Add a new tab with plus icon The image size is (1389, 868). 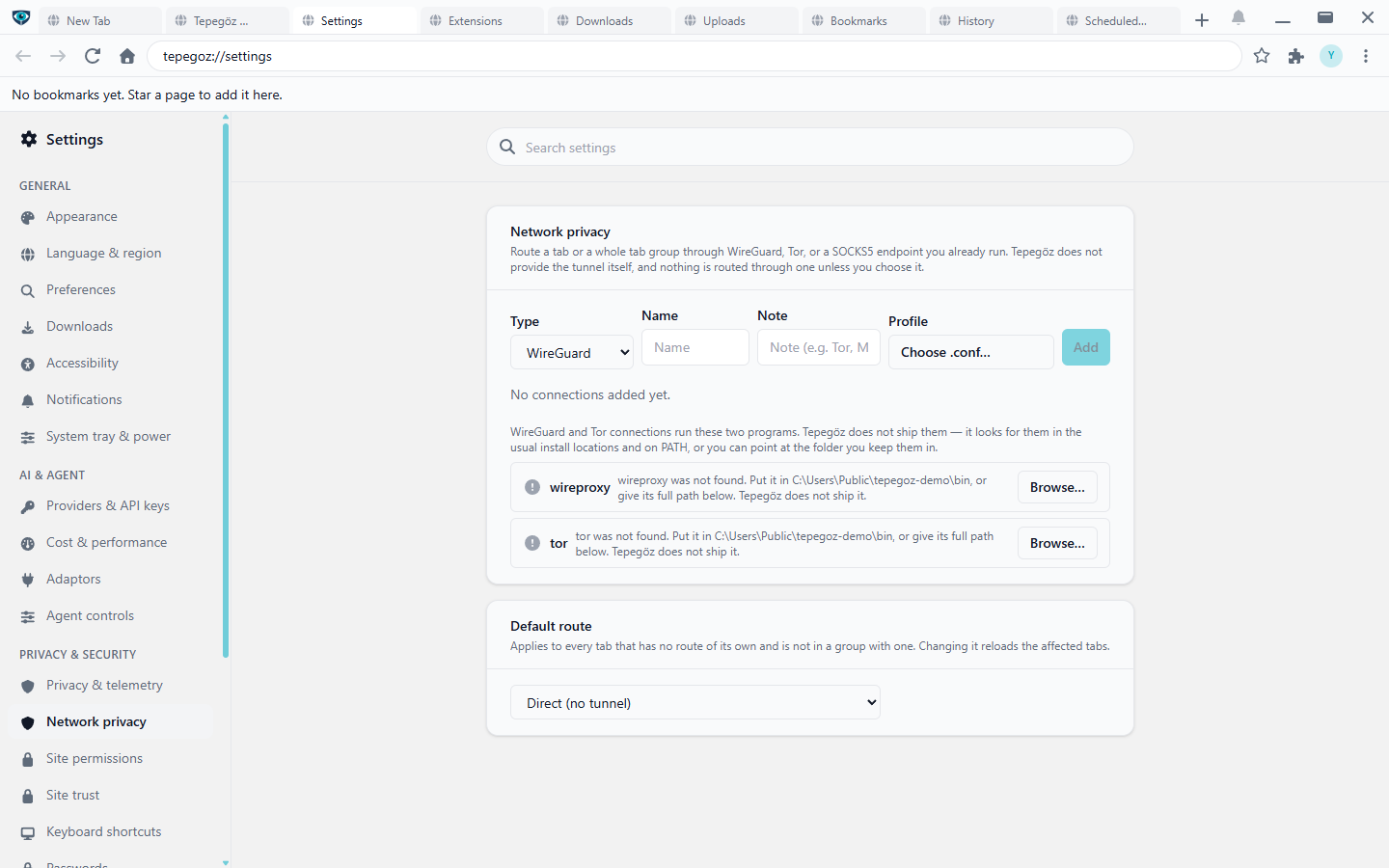click(x=1202, y=20)
